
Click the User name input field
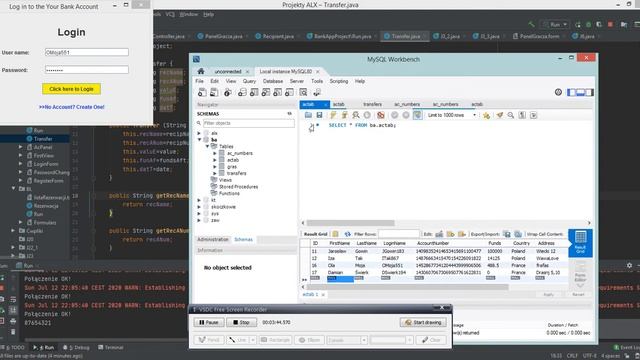pyautogui.click(x=87, y=52)
